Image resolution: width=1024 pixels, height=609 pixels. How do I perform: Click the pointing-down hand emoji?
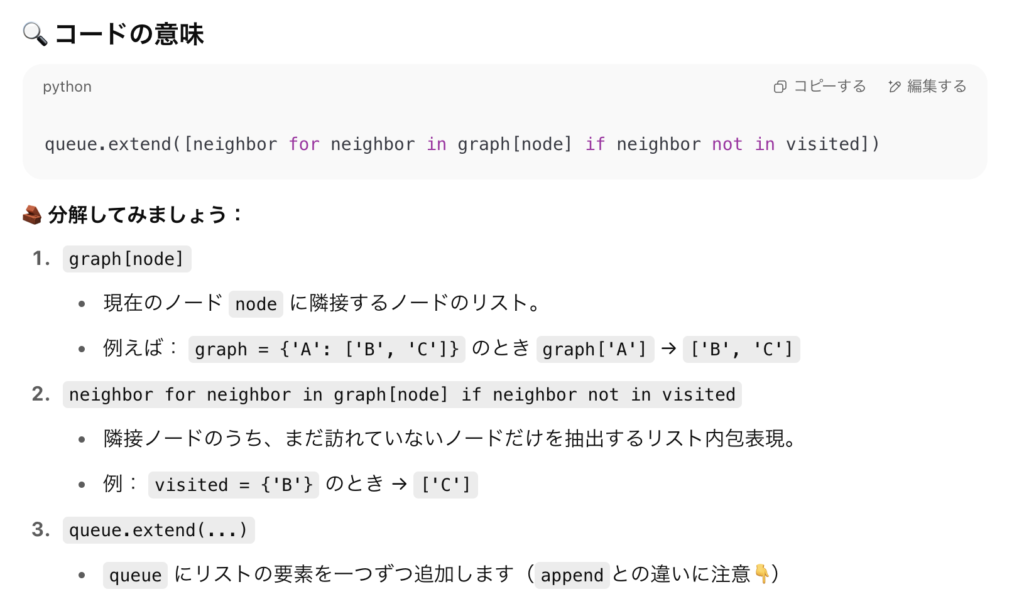click(761, 574)
